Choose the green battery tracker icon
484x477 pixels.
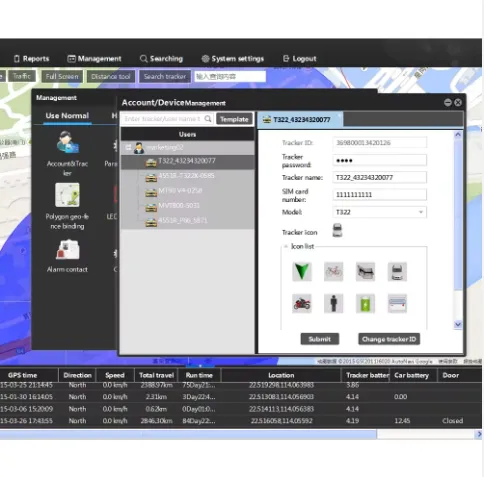[365, 303]
